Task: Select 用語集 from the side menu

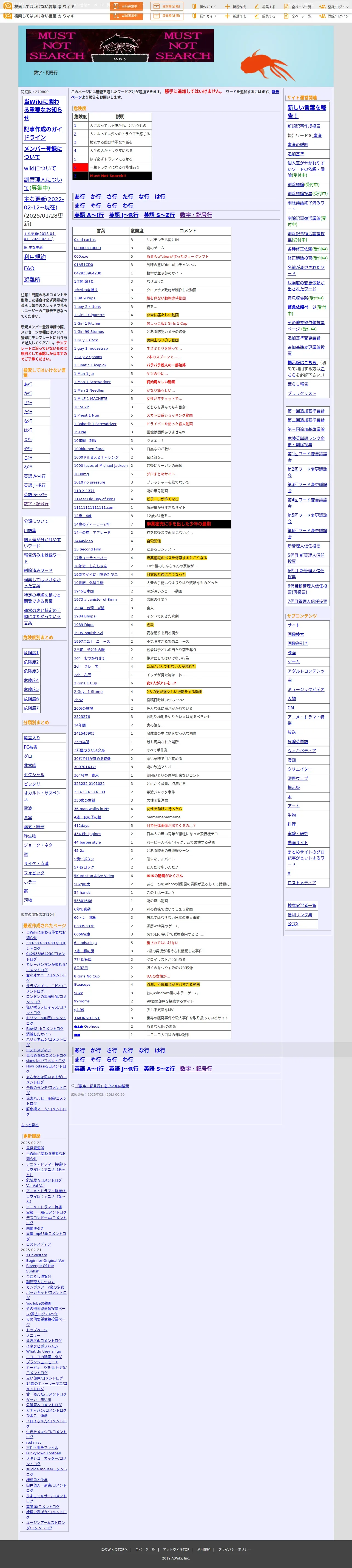Action: pos(30,531)
